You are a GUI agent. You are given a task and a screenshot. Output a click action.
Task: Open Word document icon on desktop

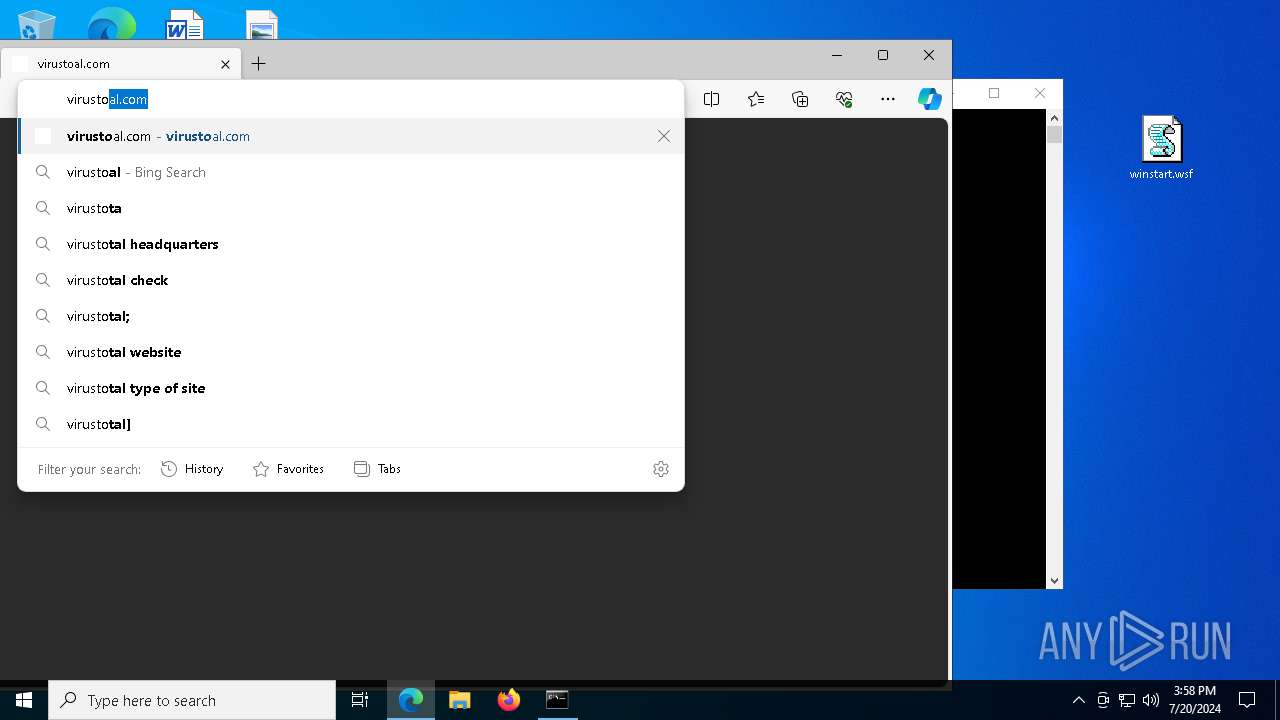pos(185,24)
